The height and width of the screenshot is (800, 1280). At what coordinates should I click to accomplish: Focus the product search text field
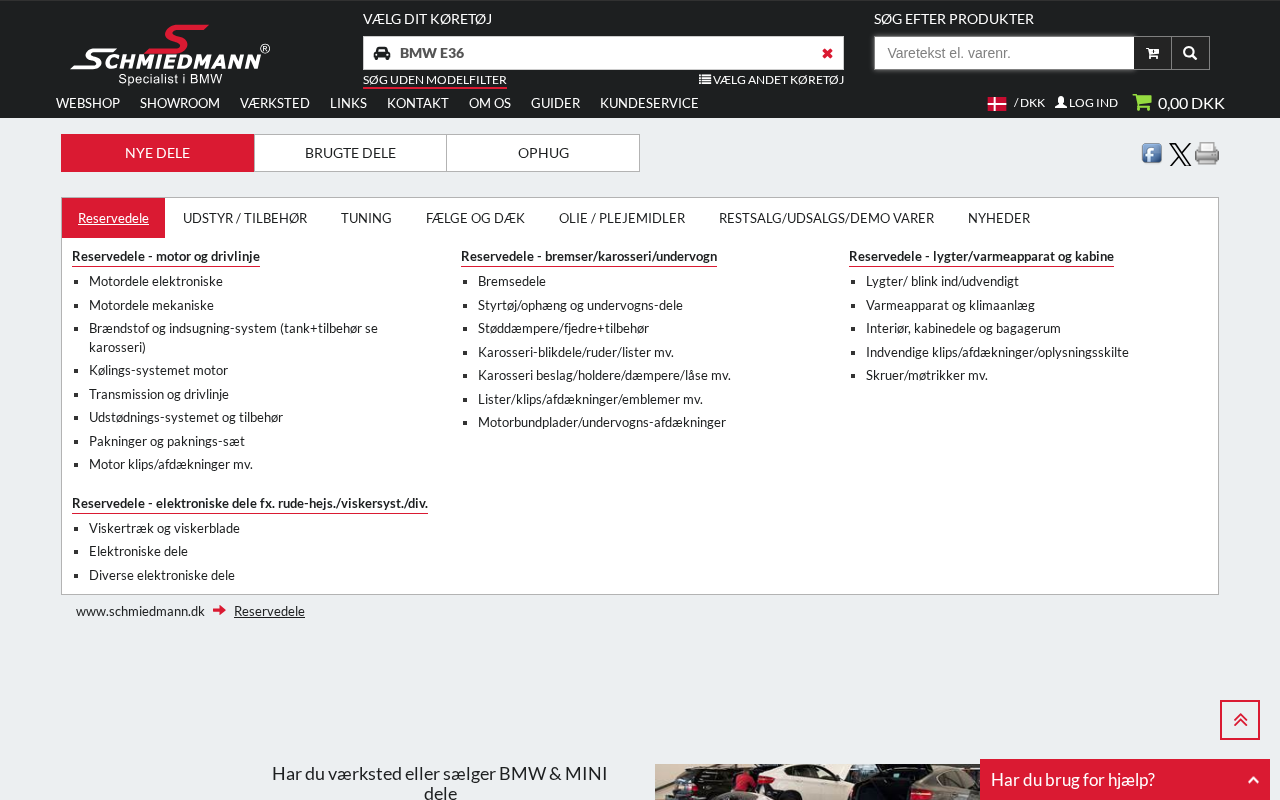pyautogui.click(x=1004, y=53)
